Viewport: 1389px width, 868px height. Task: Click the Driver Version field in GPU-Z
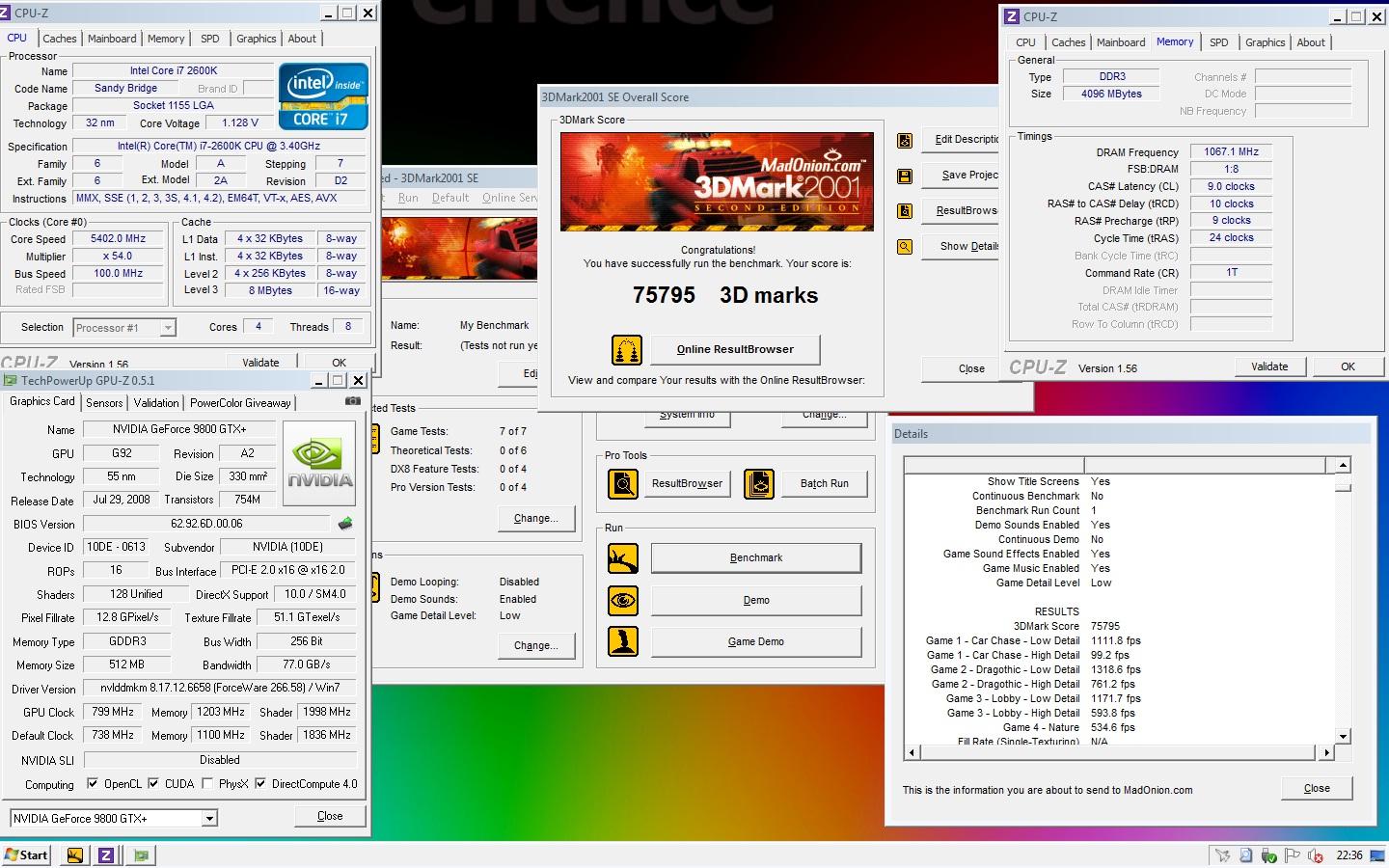pos(220,689)
